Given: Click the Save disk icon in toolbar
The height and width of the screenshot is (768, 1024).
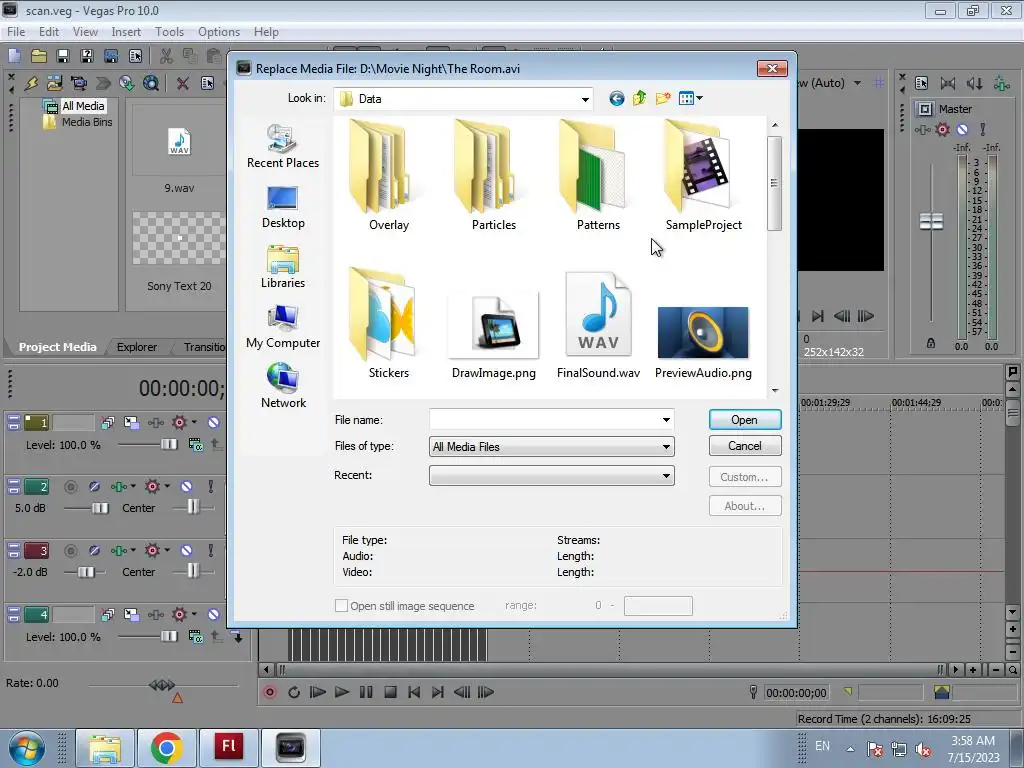Looking at the screenshot, I should (63, 56).
